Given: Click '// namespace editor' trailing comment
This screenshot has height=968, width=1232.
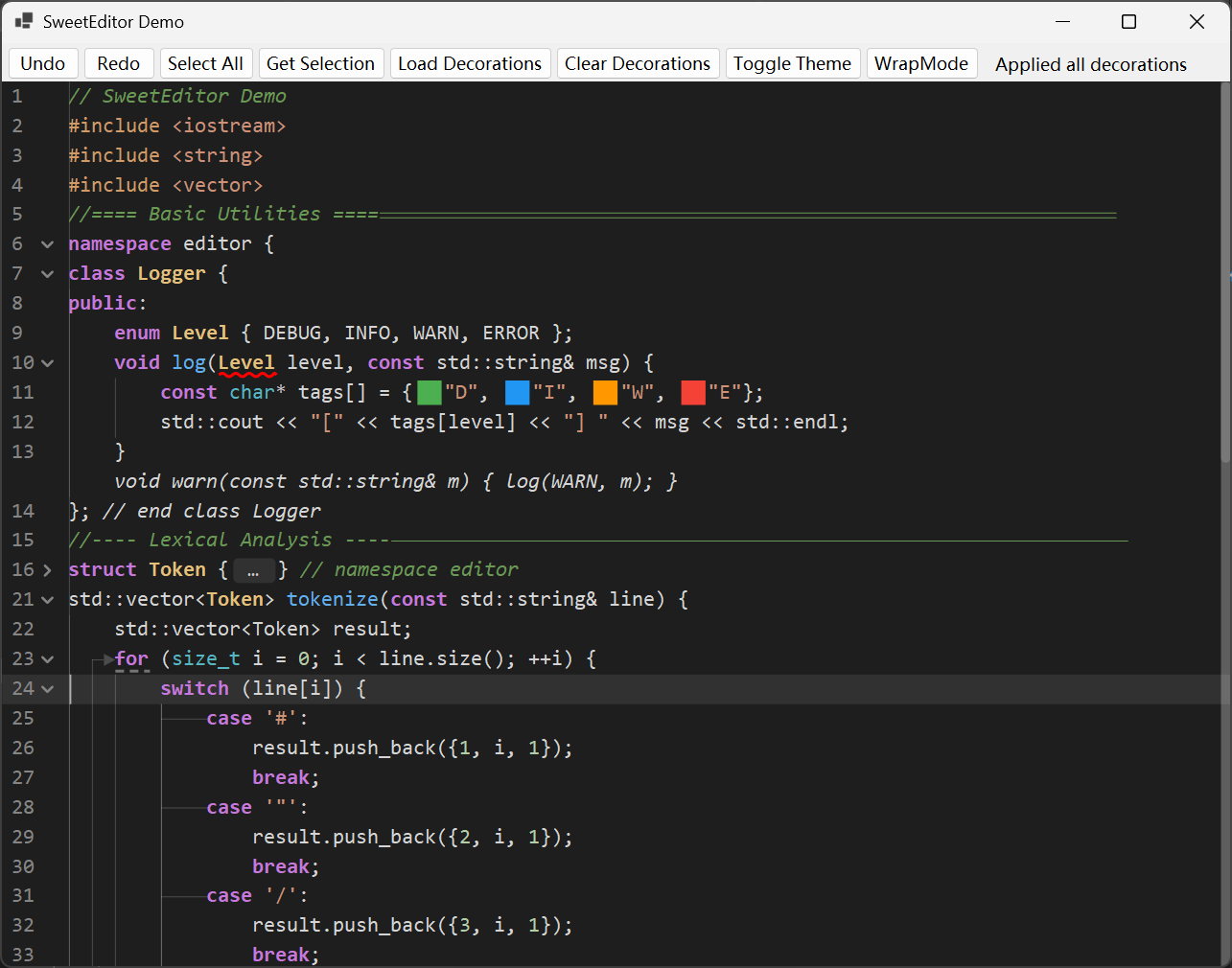Looking at the screenshot, I should pyautogui.click(x=409, y=569).
